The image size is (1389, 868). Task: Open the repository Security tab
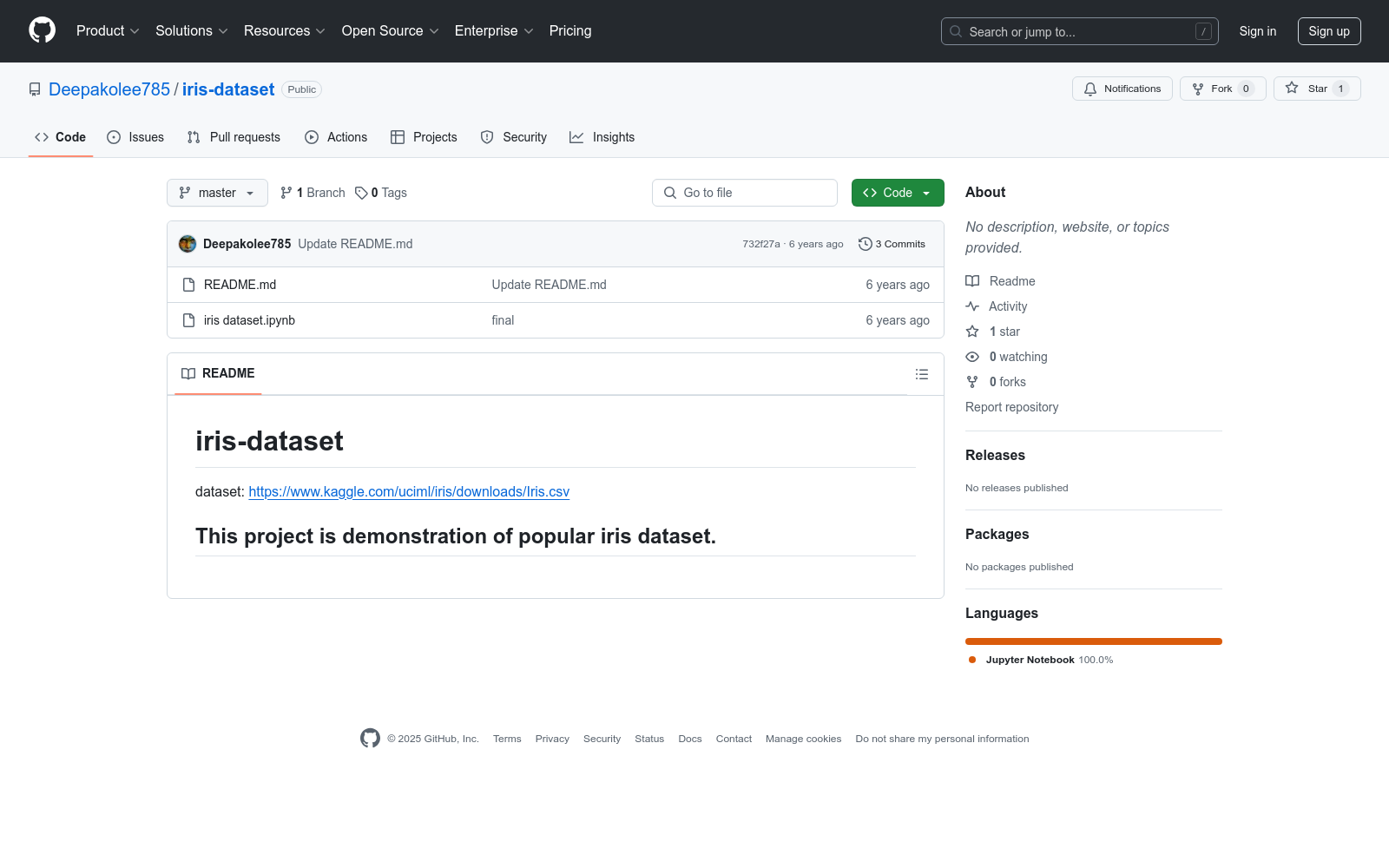click(514, 137)
